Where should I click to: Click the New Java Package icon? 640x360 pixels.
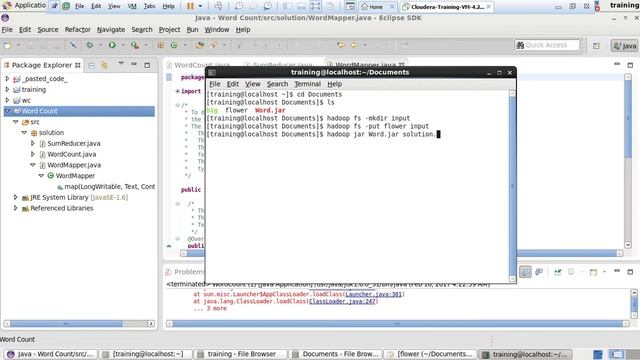tap(160, 45)
